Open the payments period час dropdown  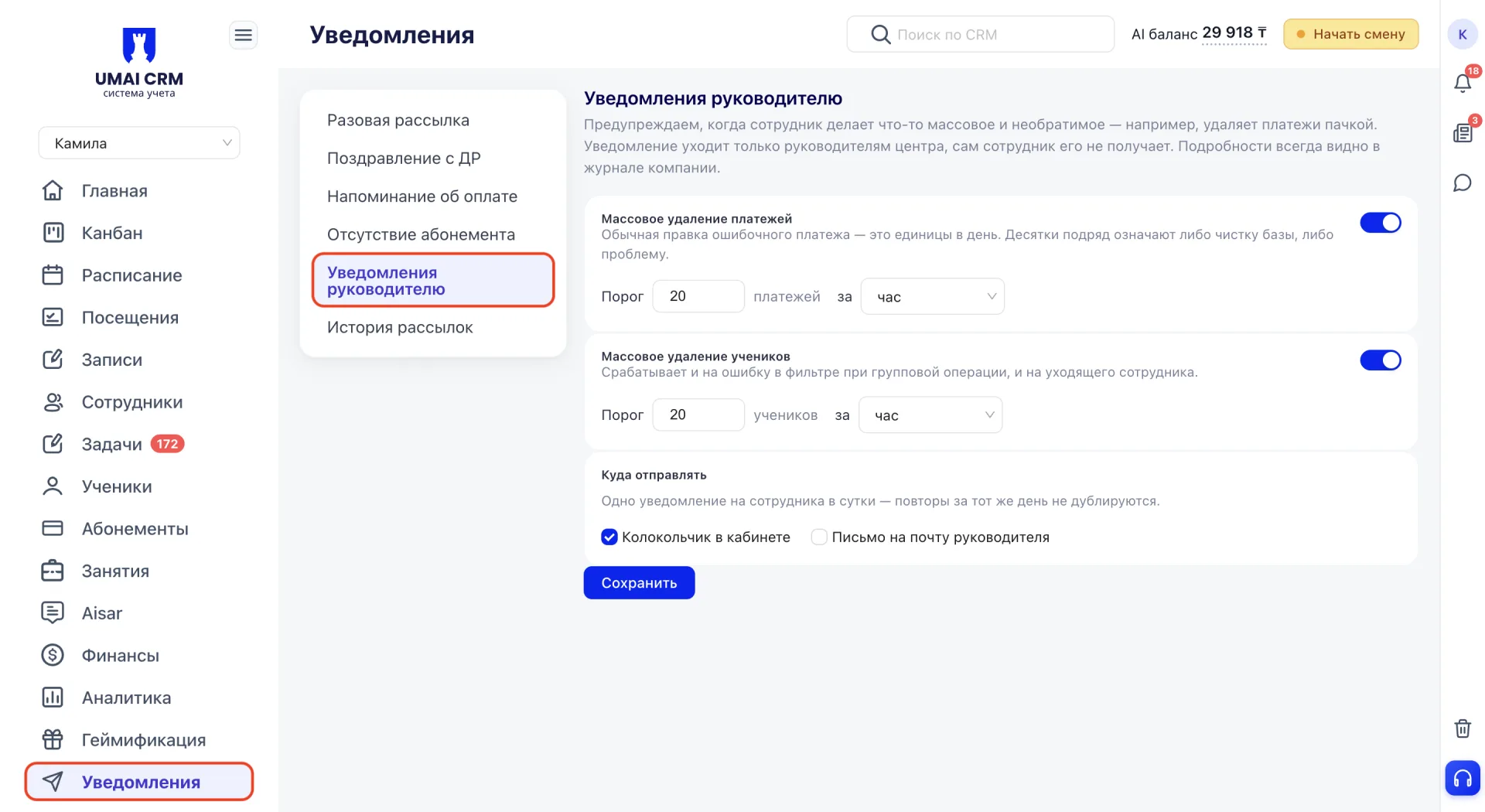coord(932,296)
